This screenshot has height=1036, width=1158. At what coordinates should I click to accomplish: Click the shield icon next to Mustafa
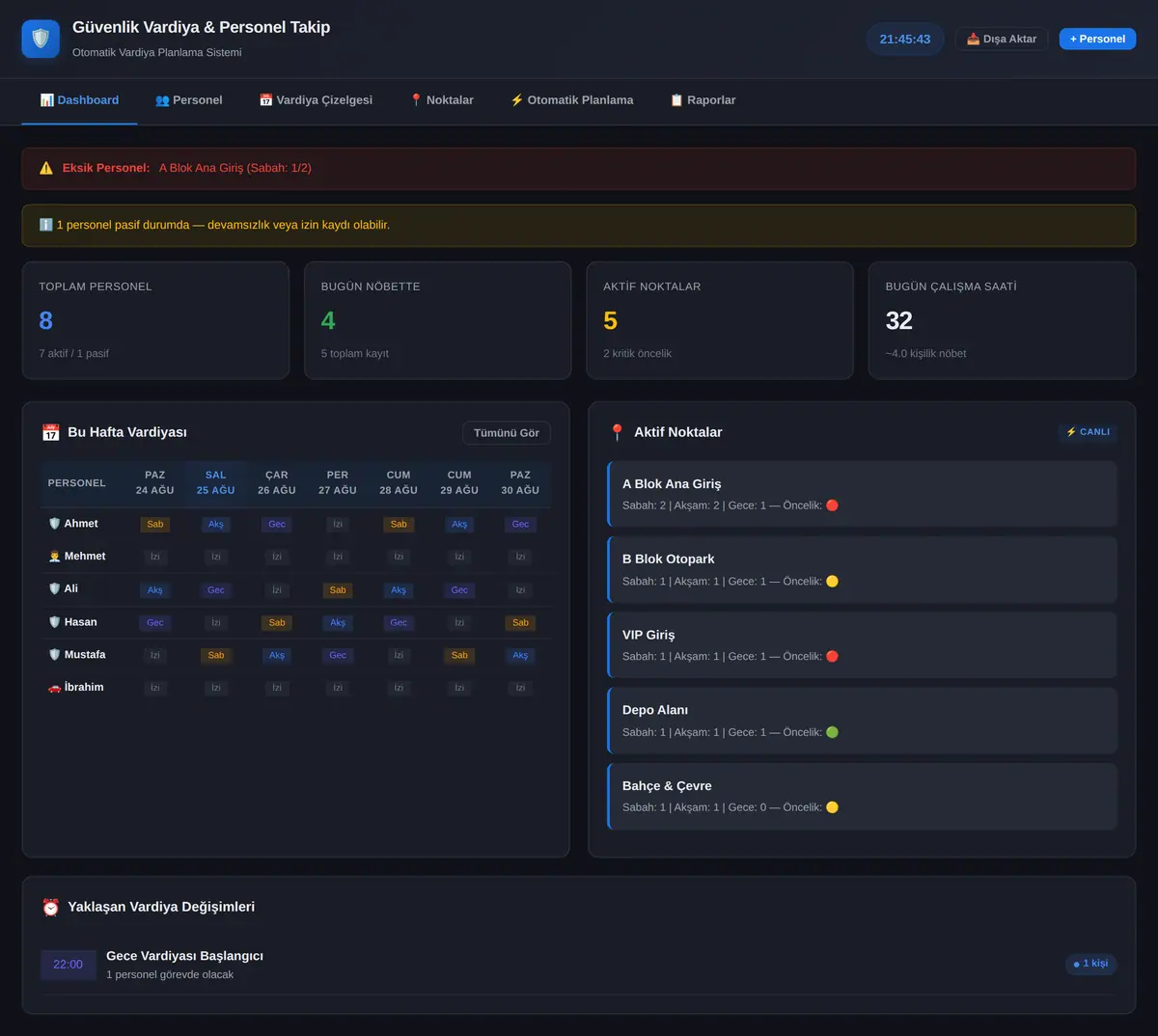[54, 655]
